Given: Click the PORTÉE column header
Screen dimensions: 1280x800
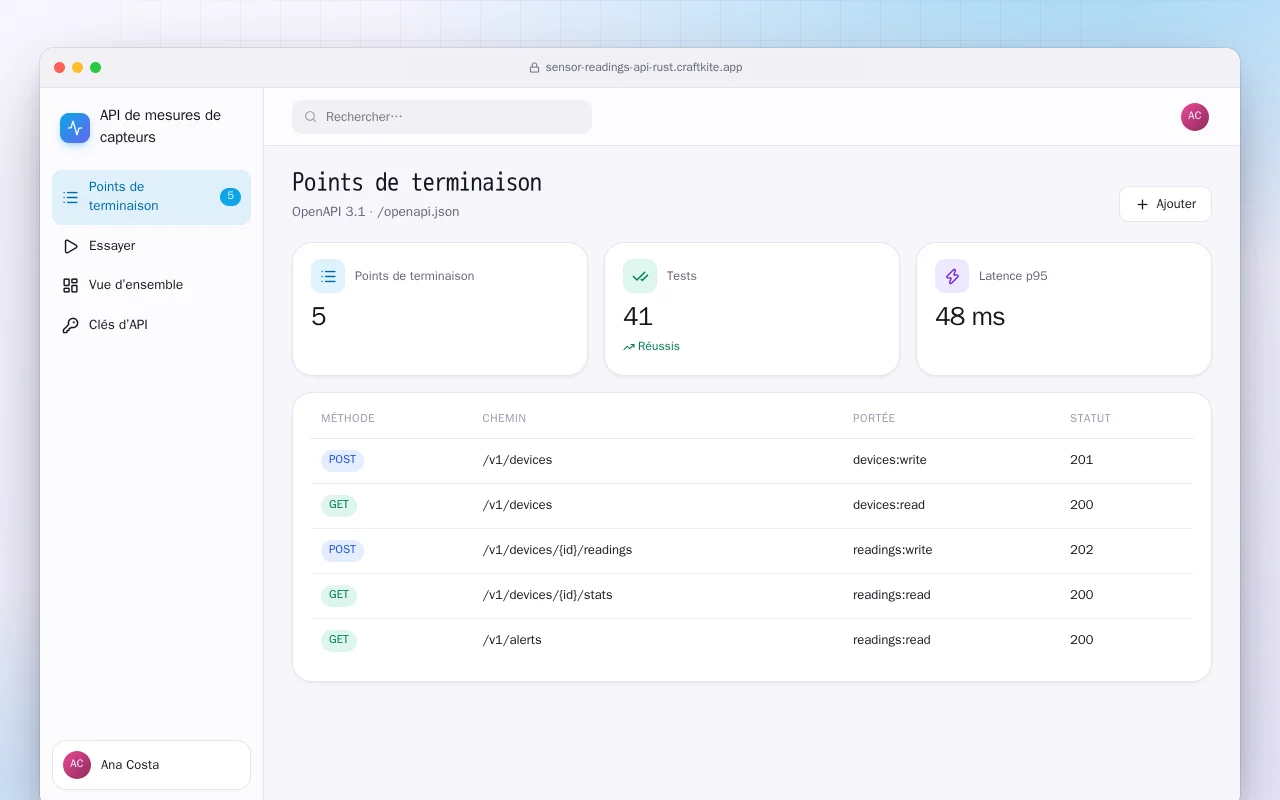Looking at the screenshot, I should tap(874, 419).
